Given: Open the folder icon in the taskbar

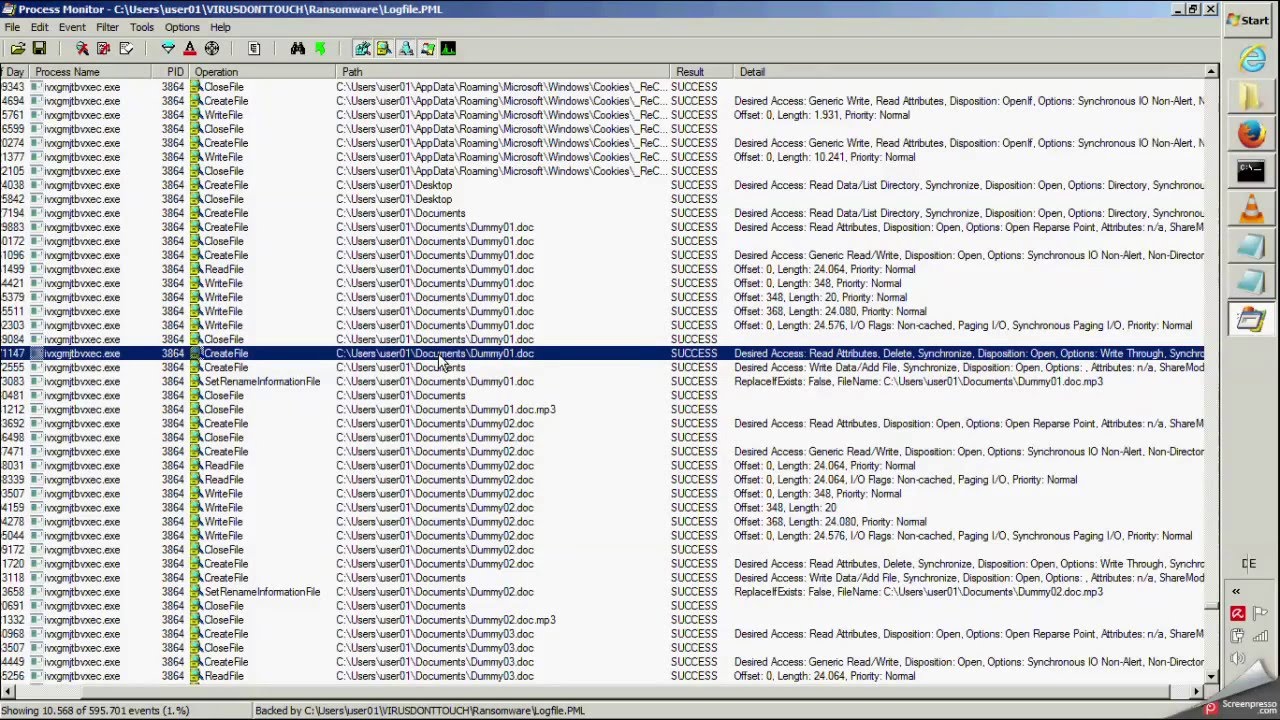Looking at the screenshot, I should [1251, 97].
